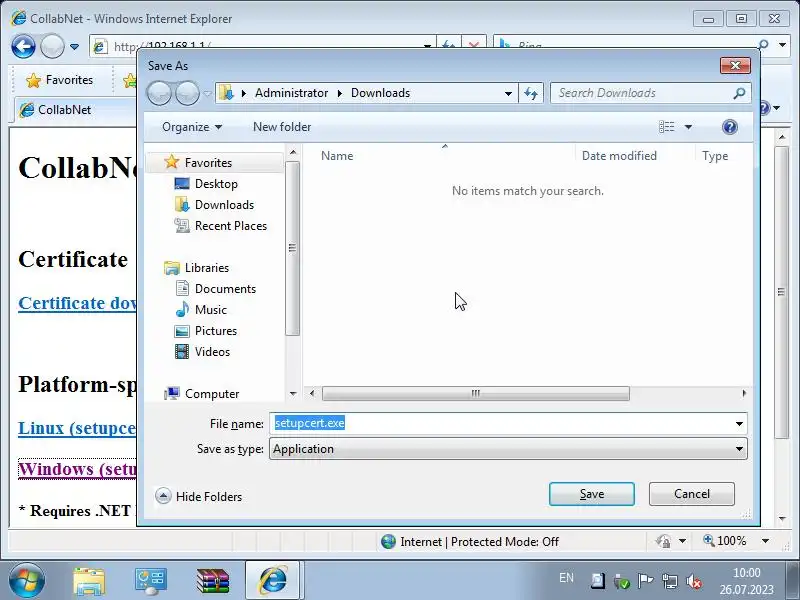Click the Internet Explorer back button

point(23,46)
